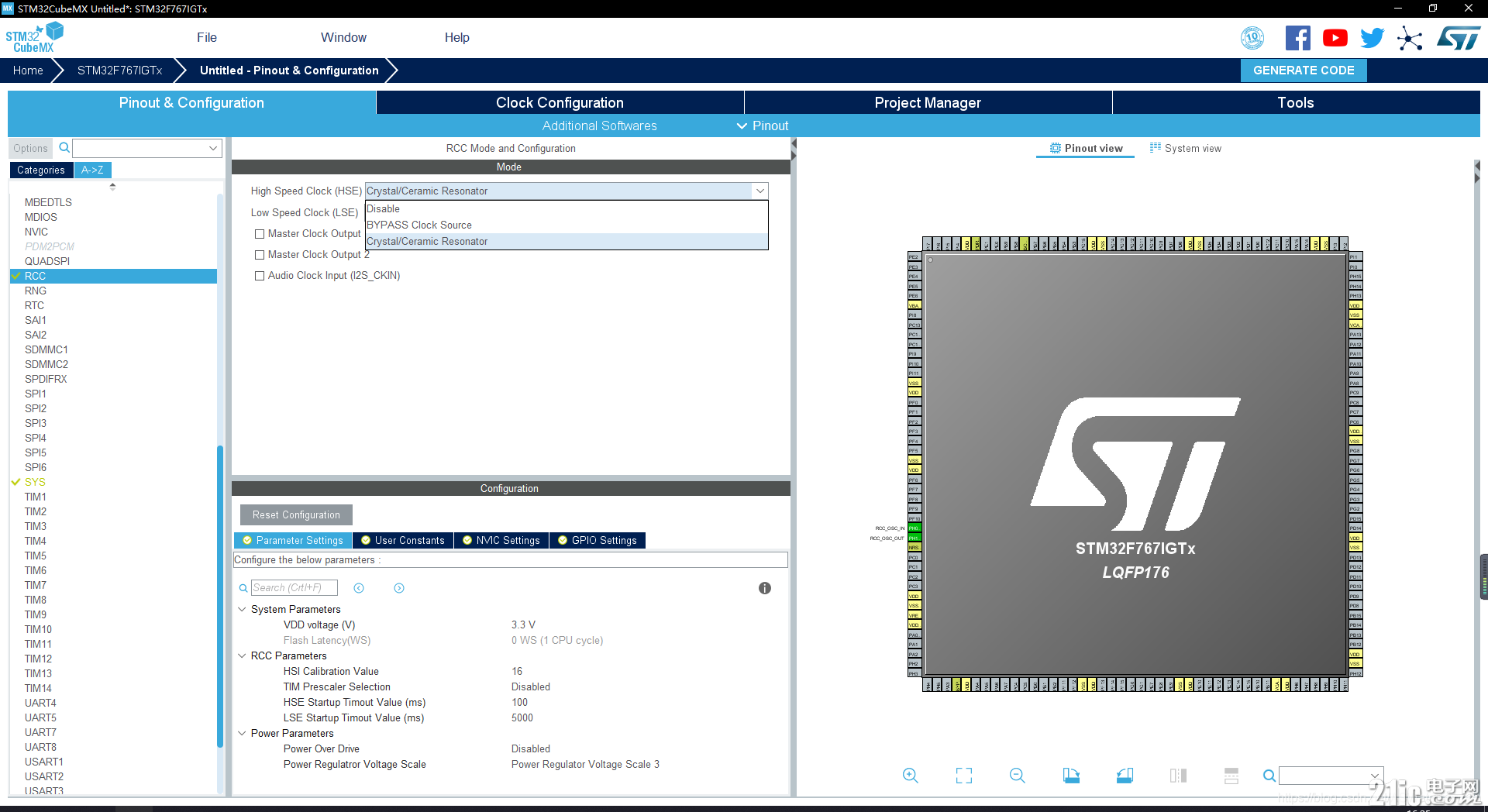Image resolution: width=1488 pixels, height=812 pixels.
Task: Collapse the RCC Parameters group
Action: pos(242,656)
